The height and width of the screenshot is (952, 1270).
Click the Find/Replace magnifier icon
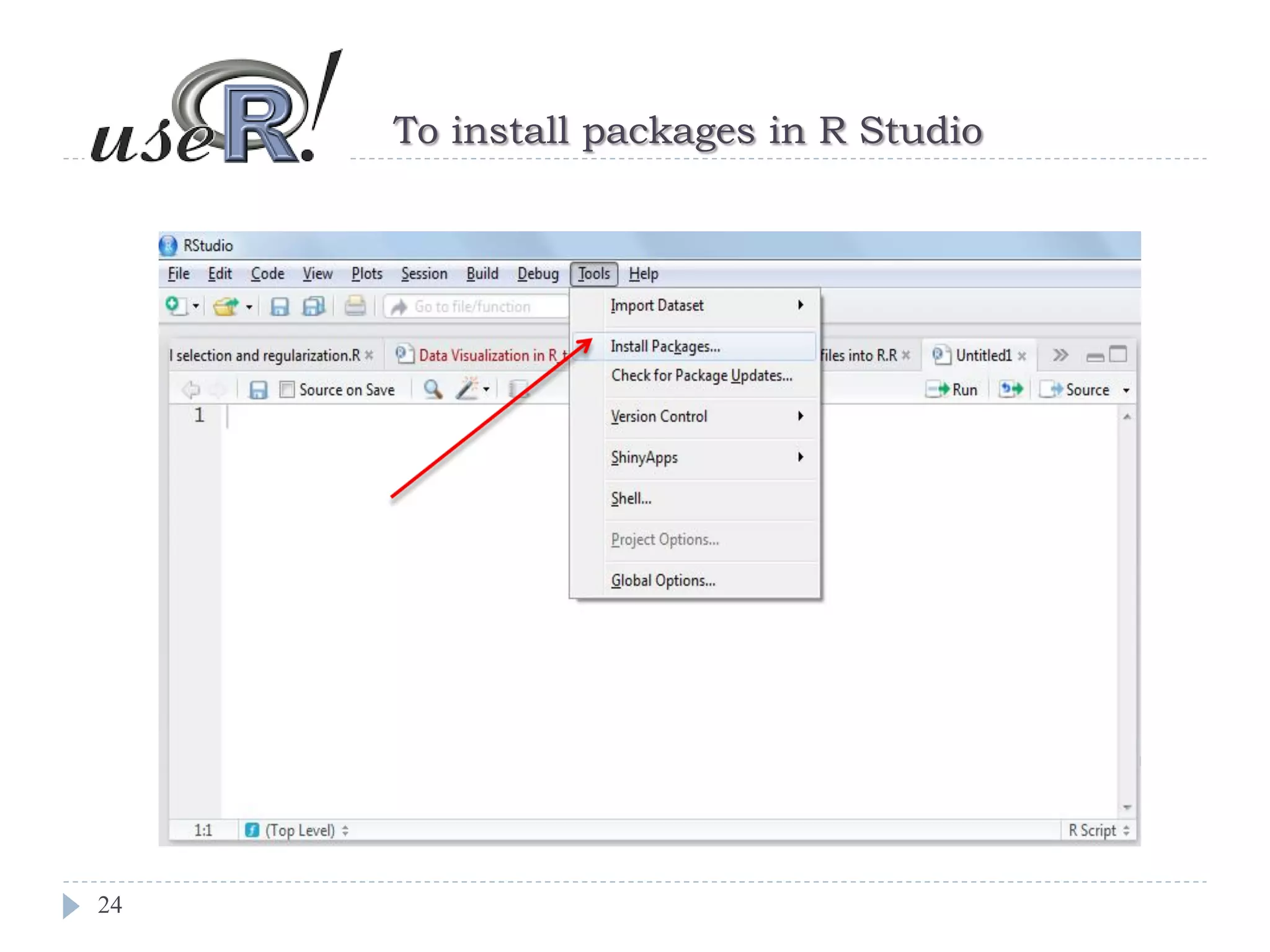(x=433, y=390)
